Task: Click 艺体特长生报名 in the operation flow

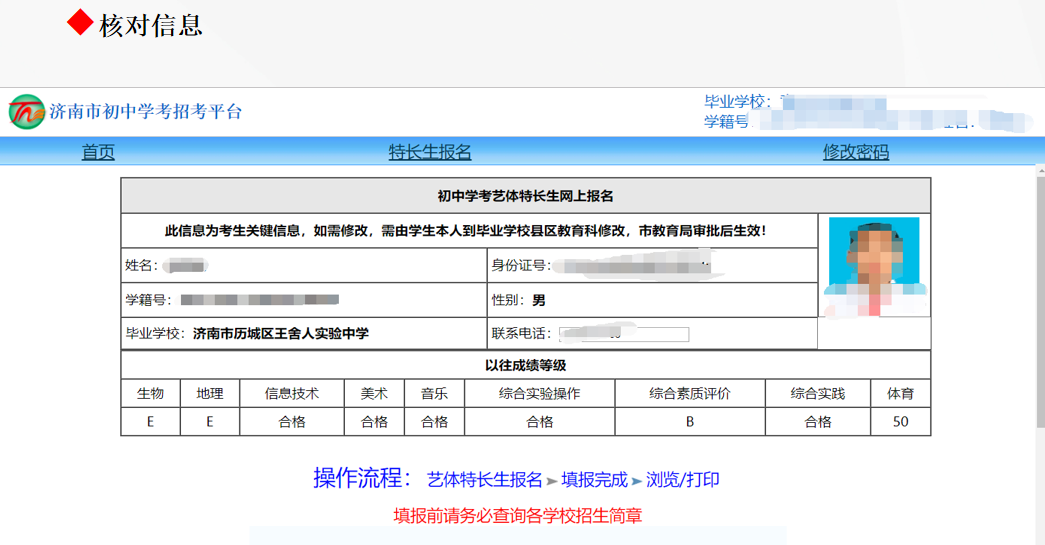Action: click(484, 480)
